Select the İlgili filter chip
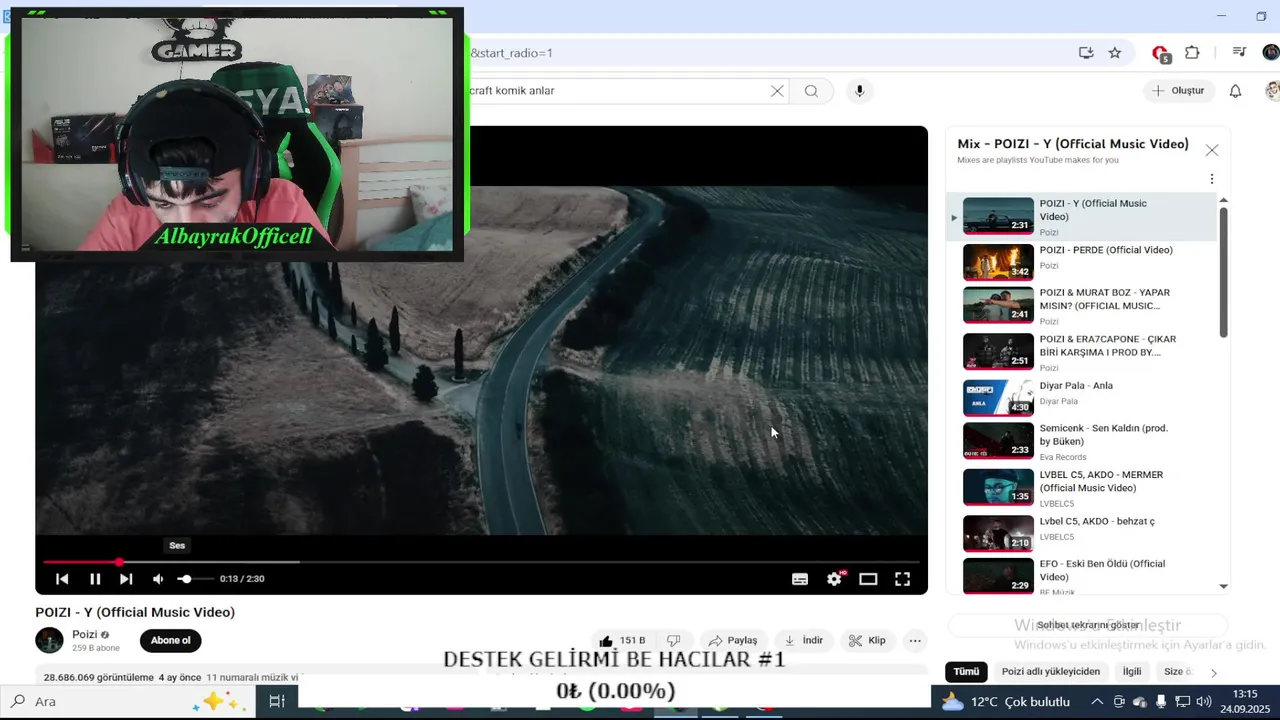 coord(1132,672)
